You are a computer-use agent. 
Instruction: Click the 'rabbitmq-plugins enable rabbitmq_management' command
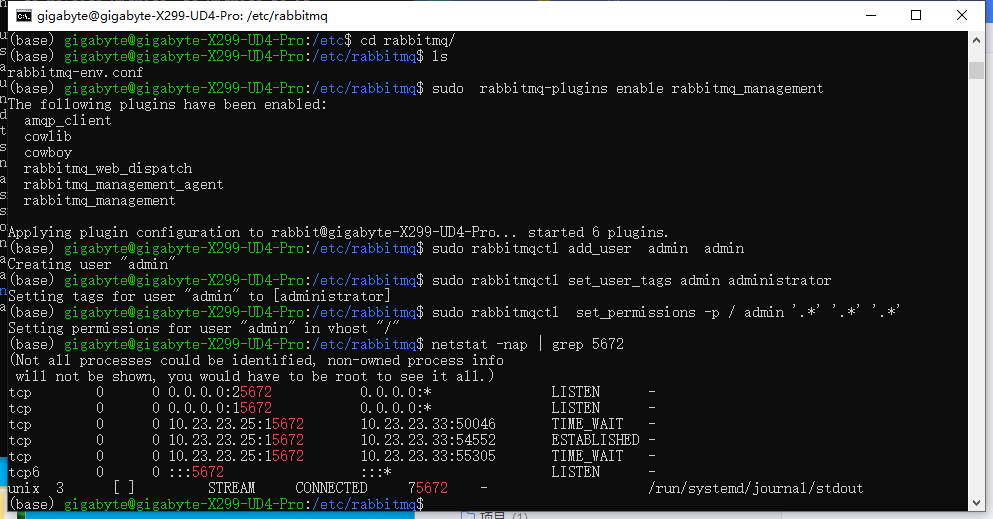651,89
